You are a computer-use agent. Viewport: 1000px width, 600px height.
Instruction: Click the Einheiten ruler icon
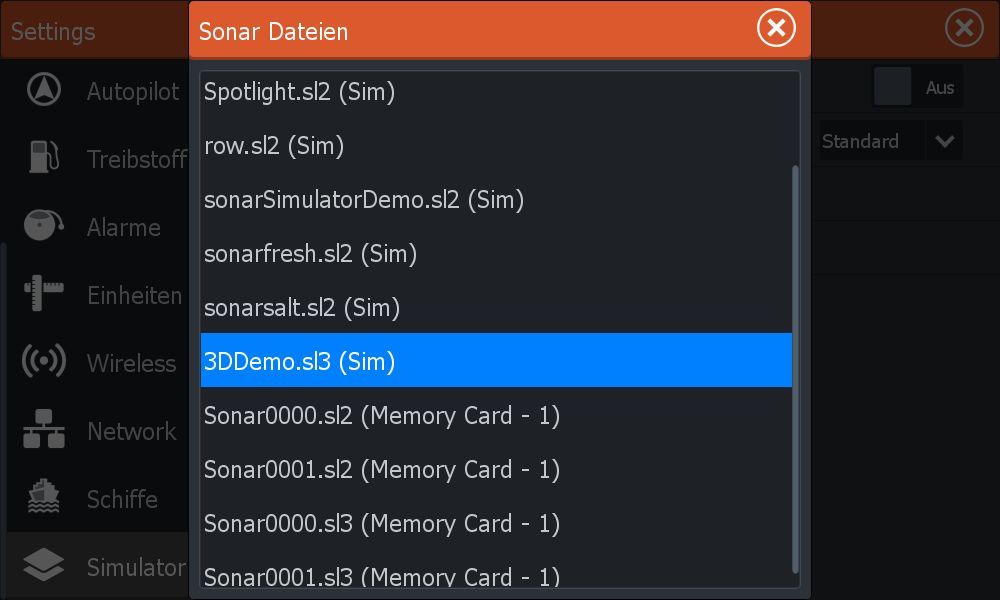pos(43,295)
